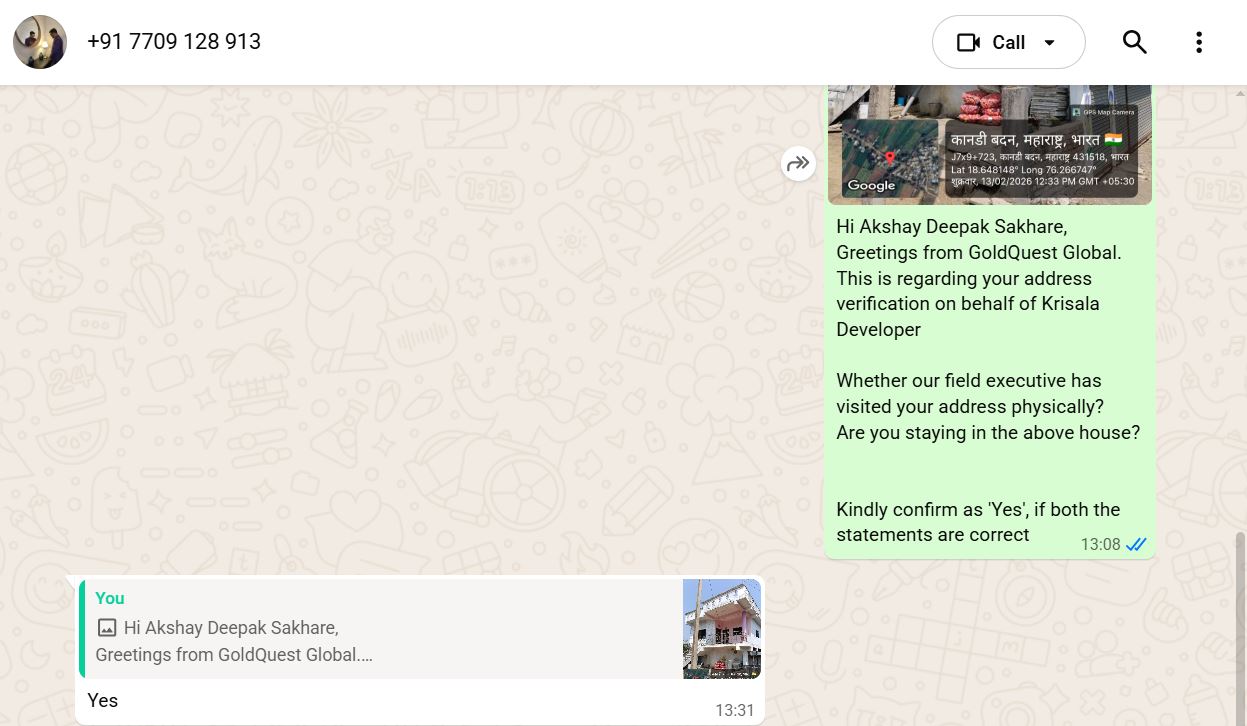
Task: Click the image icon in the quoted reply
Action: pos(107,628)
